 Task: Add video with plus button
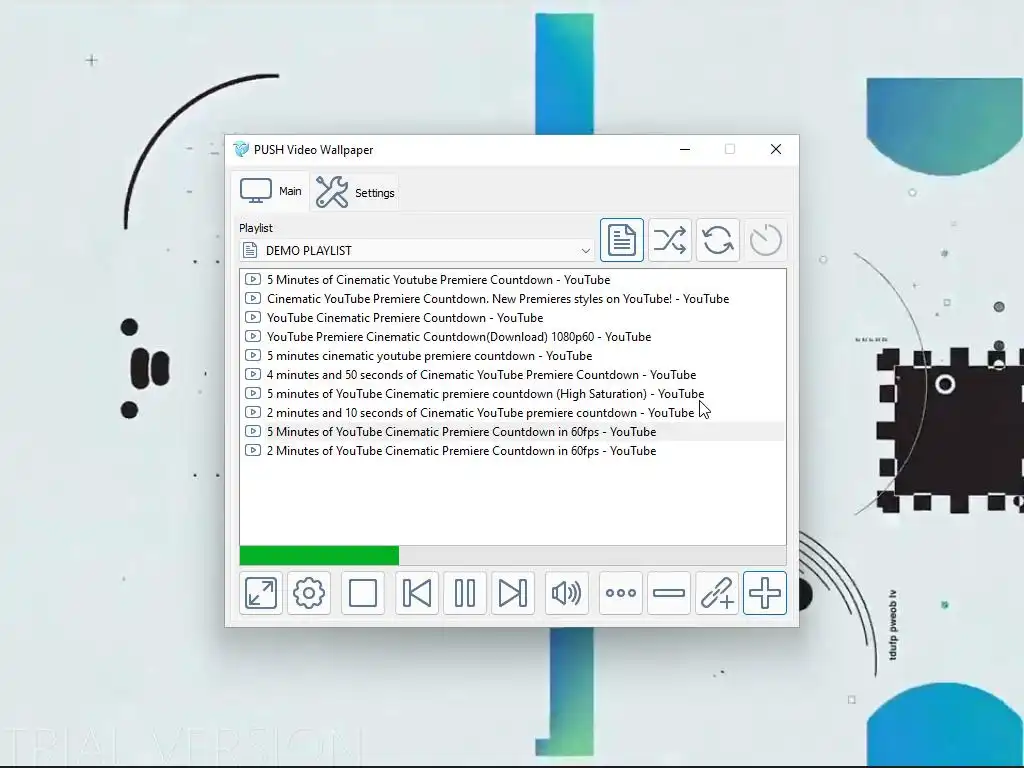coord(765,593)
